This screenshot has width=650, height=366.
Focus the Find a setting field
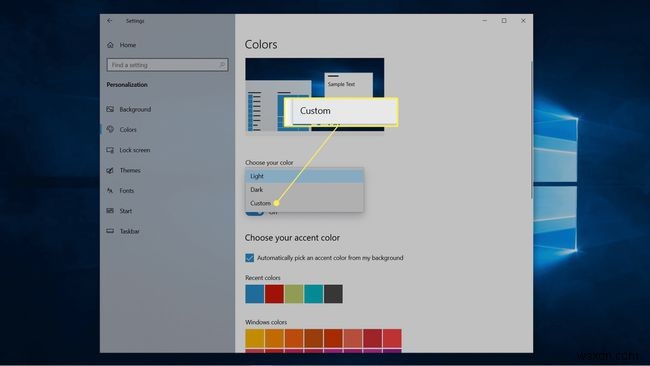(x=167, y=65)
